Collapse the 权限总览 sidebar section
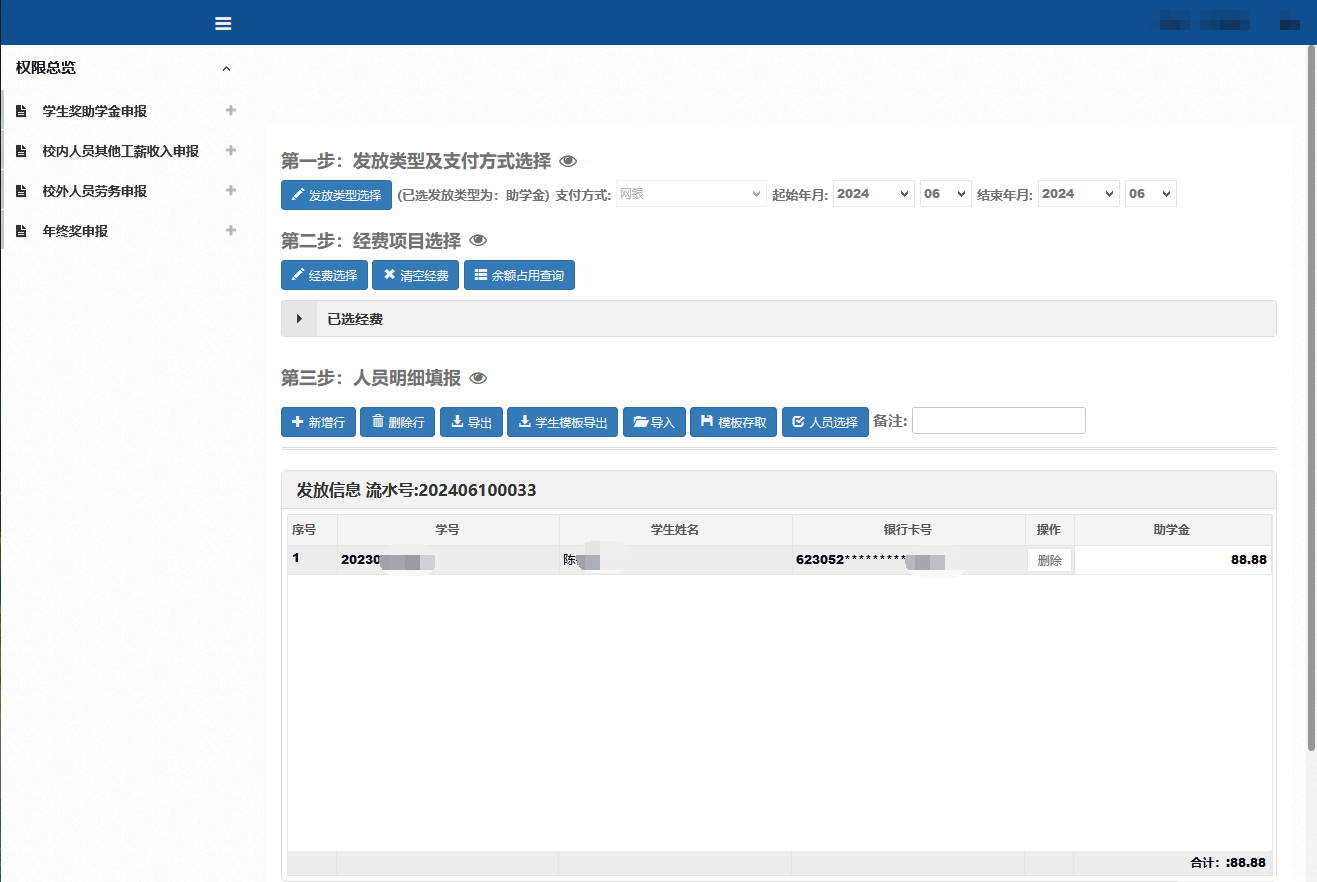Screen dimensions: 1317x882 pyautogui.click(x=226, y=68)
